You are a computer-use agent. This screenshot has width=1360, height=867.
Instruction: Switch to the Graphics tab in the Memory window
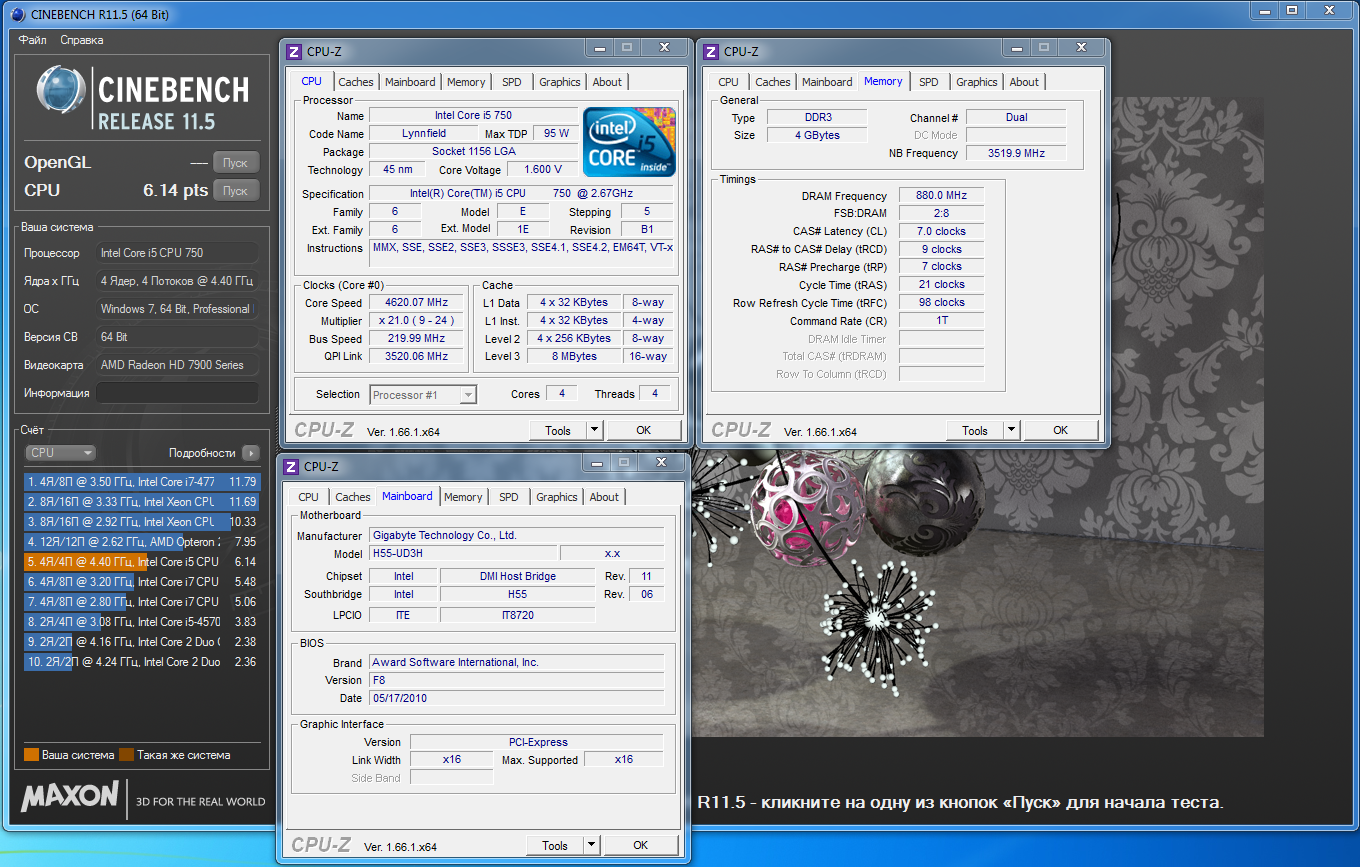(x=977, y=82)
